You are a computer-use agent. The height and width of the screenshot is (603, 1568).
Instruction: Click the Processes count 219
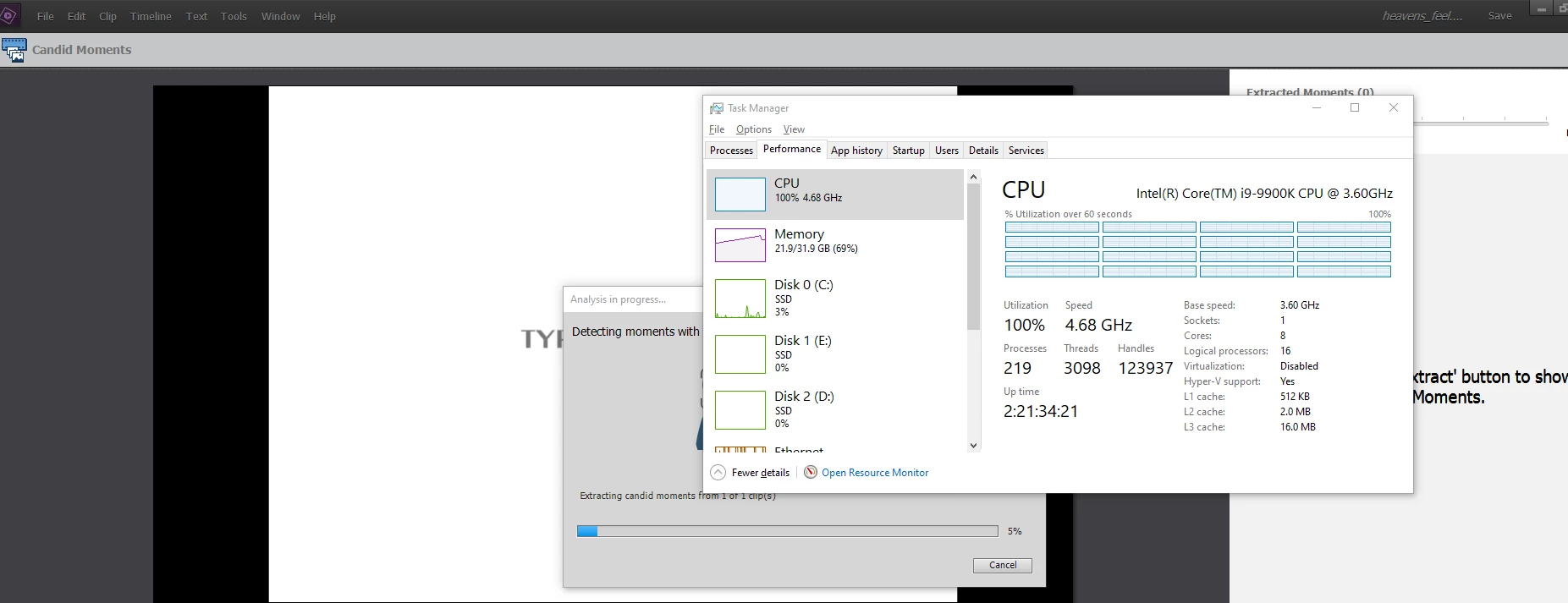click(1017, 368)
